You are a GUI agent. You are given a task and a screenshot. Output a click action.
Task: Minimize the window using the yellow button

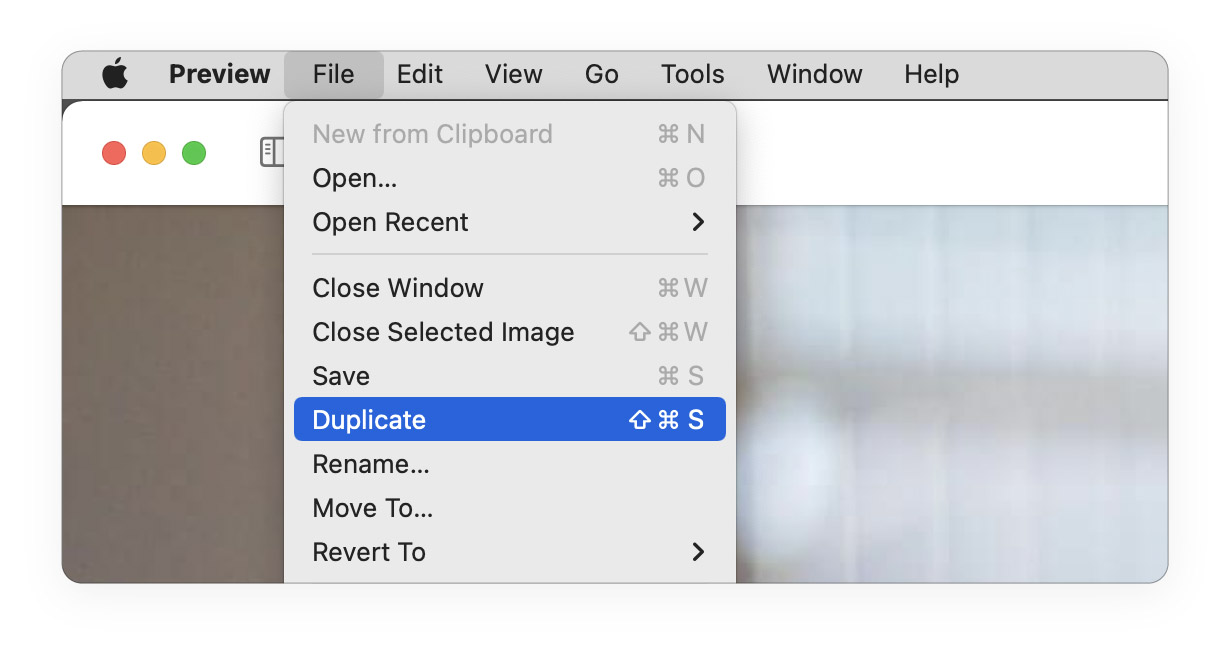pos(154,153)
